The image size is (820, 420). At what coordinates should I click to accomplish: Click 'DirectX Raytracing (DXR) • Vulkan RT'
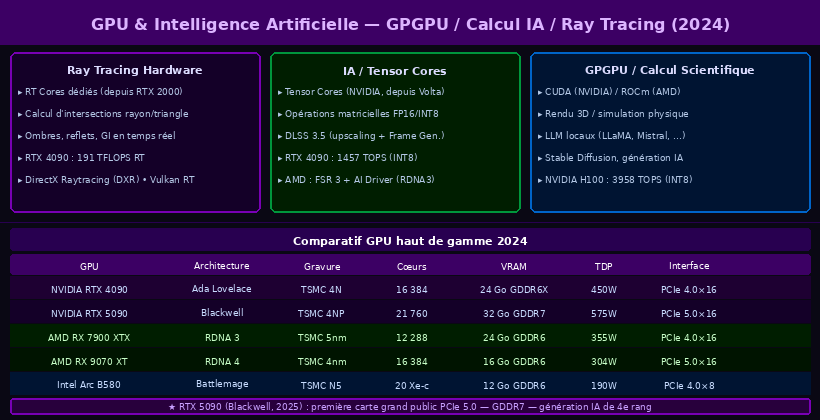click(x=109, y=180)
